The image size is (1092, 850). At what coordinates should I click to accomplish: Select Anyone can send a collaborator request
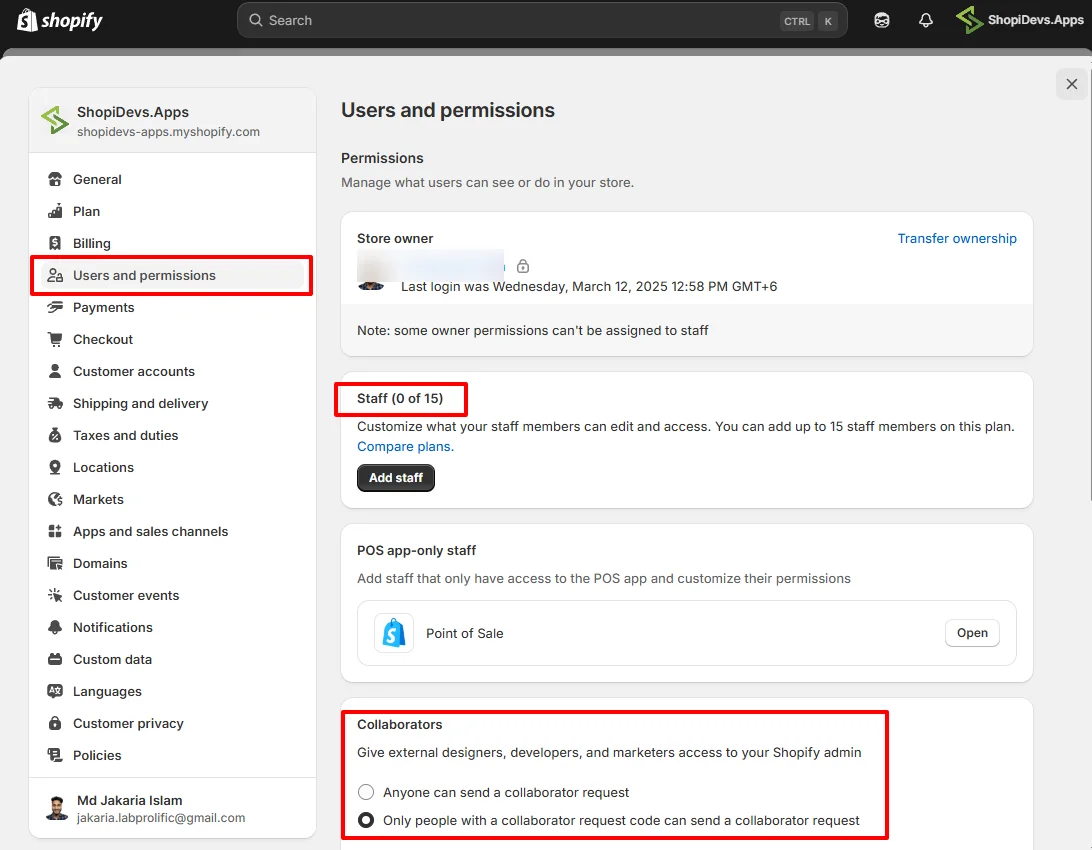click(x=366, y=792)
